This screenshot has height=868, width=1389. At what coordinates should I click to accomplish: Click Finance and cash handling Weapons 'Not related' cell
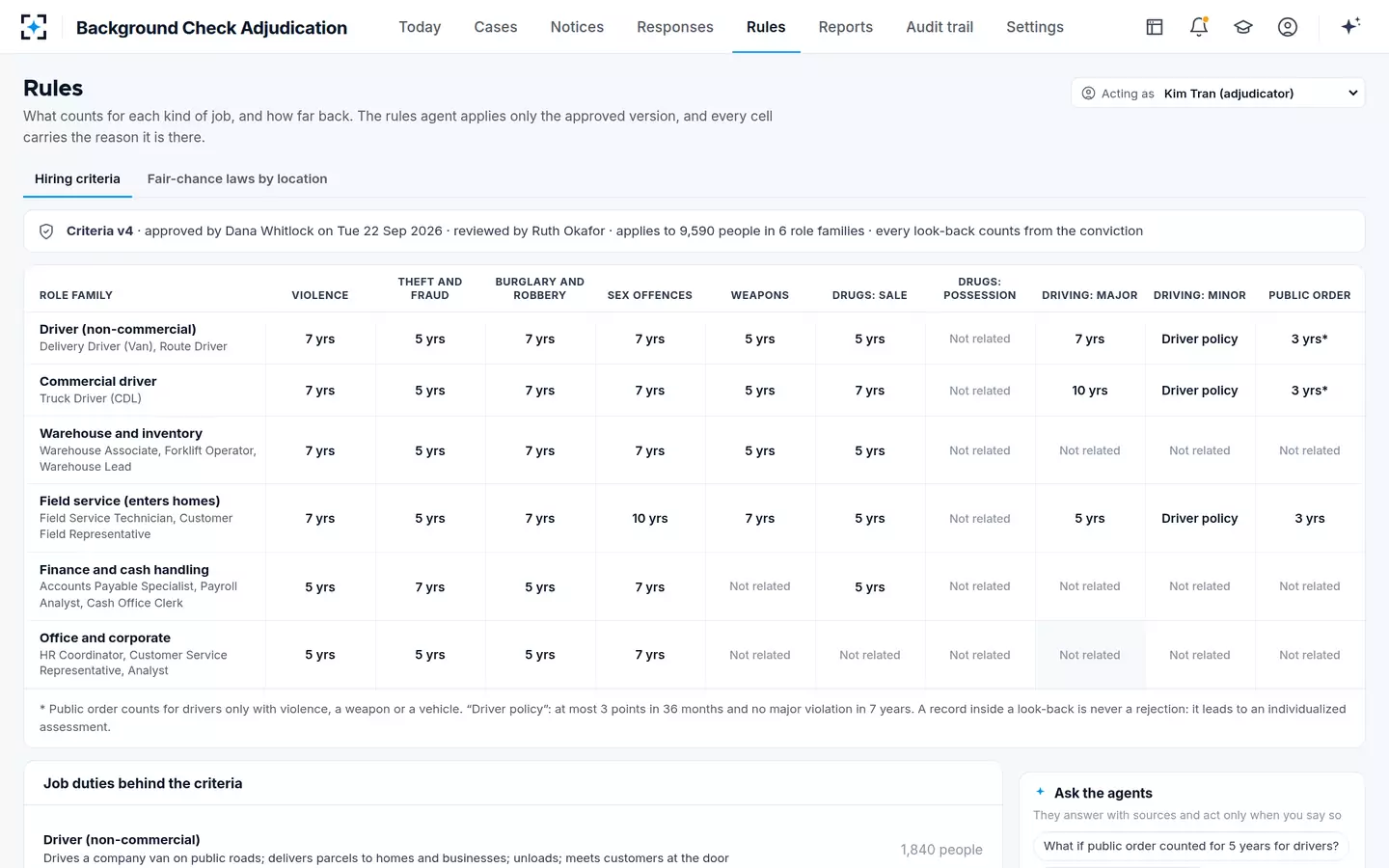760,586
